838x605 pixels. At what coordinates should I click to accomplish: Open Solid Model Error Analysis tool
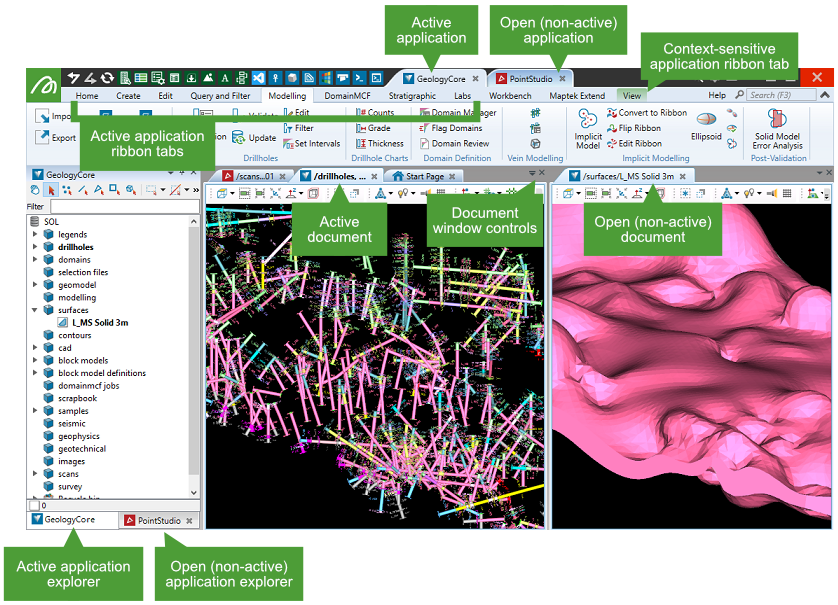point(777,120)
